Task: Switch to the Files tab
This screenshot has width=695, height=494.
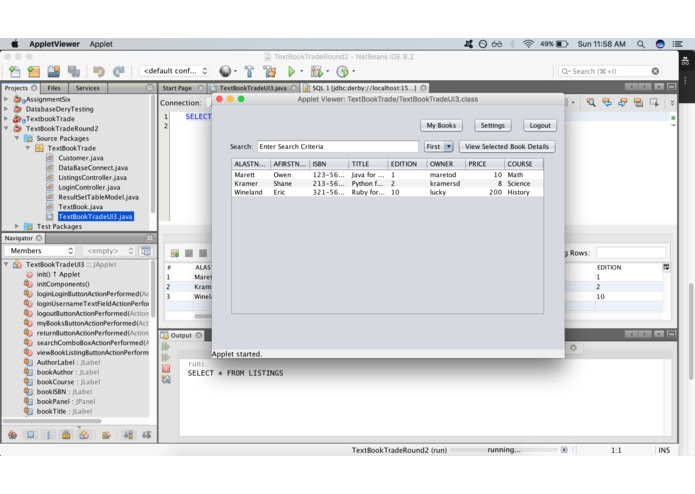Action: tap(54, 88)
